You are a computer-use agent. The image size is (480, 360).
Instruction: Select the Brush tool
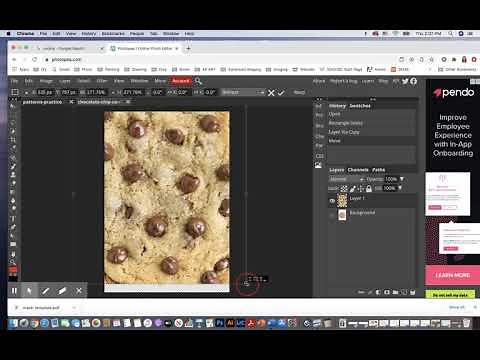(x=13, y=166)
